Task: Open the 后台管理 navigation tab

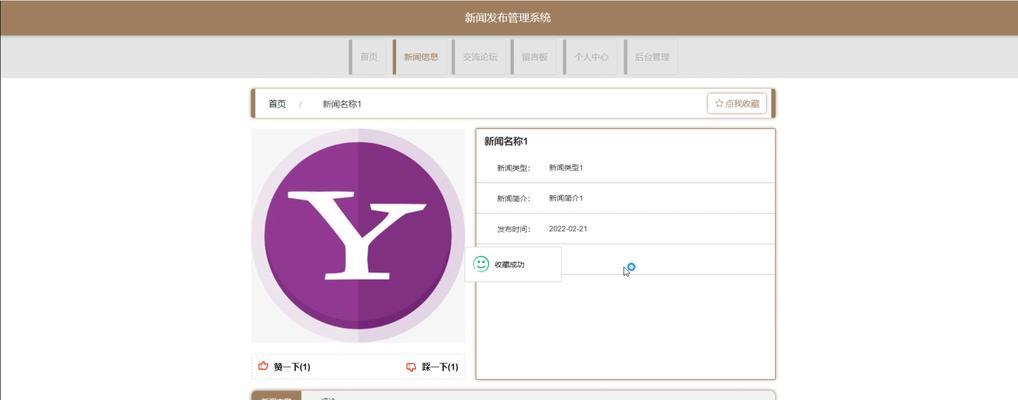Action: pos(651,57)
